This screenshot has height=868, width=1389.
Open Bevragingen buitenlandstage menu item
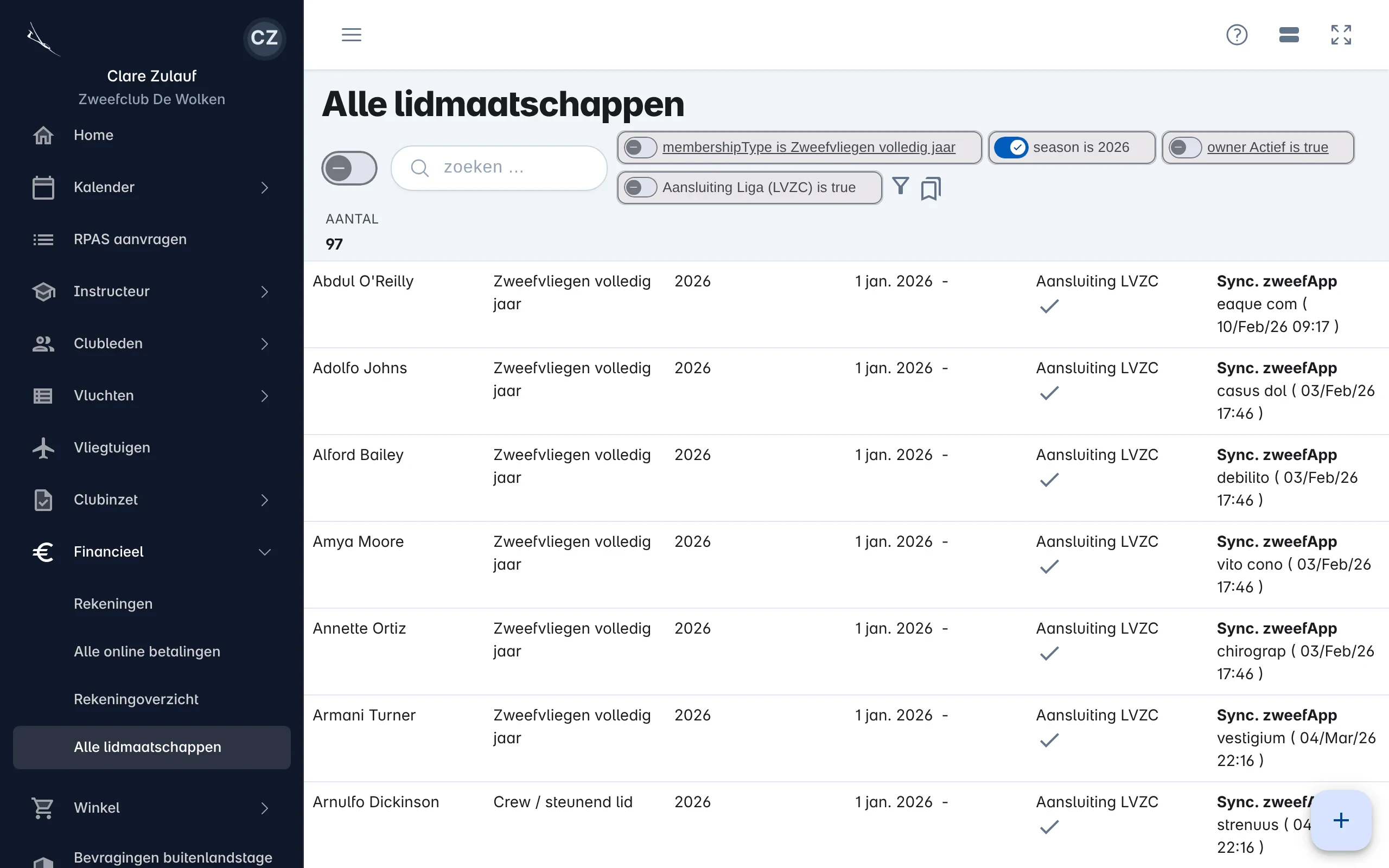[x=173, y=858]
